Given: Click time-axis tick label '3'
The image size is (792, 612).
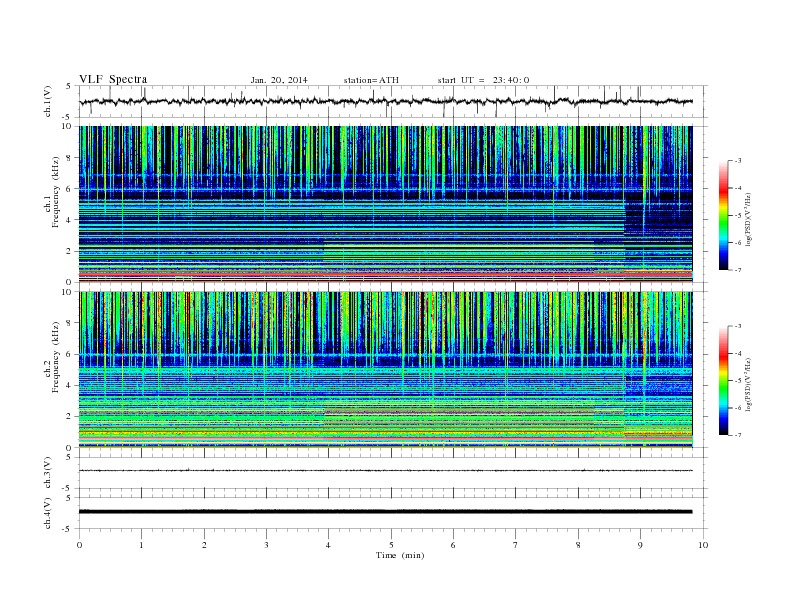Looking at the screenshot, I should (266, 545).
